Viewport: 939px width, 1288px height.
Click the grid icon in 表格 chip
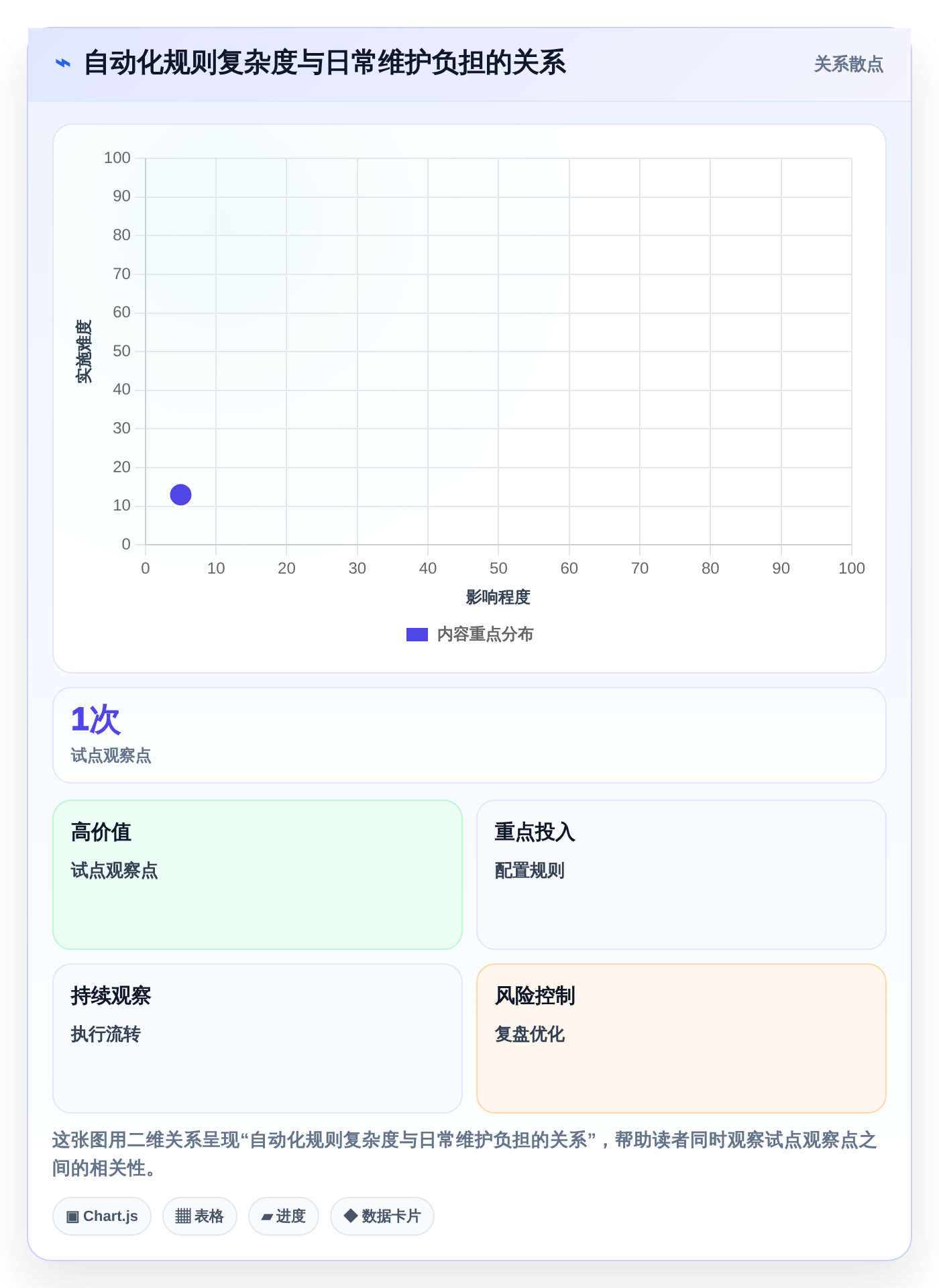pos(183,1216)
